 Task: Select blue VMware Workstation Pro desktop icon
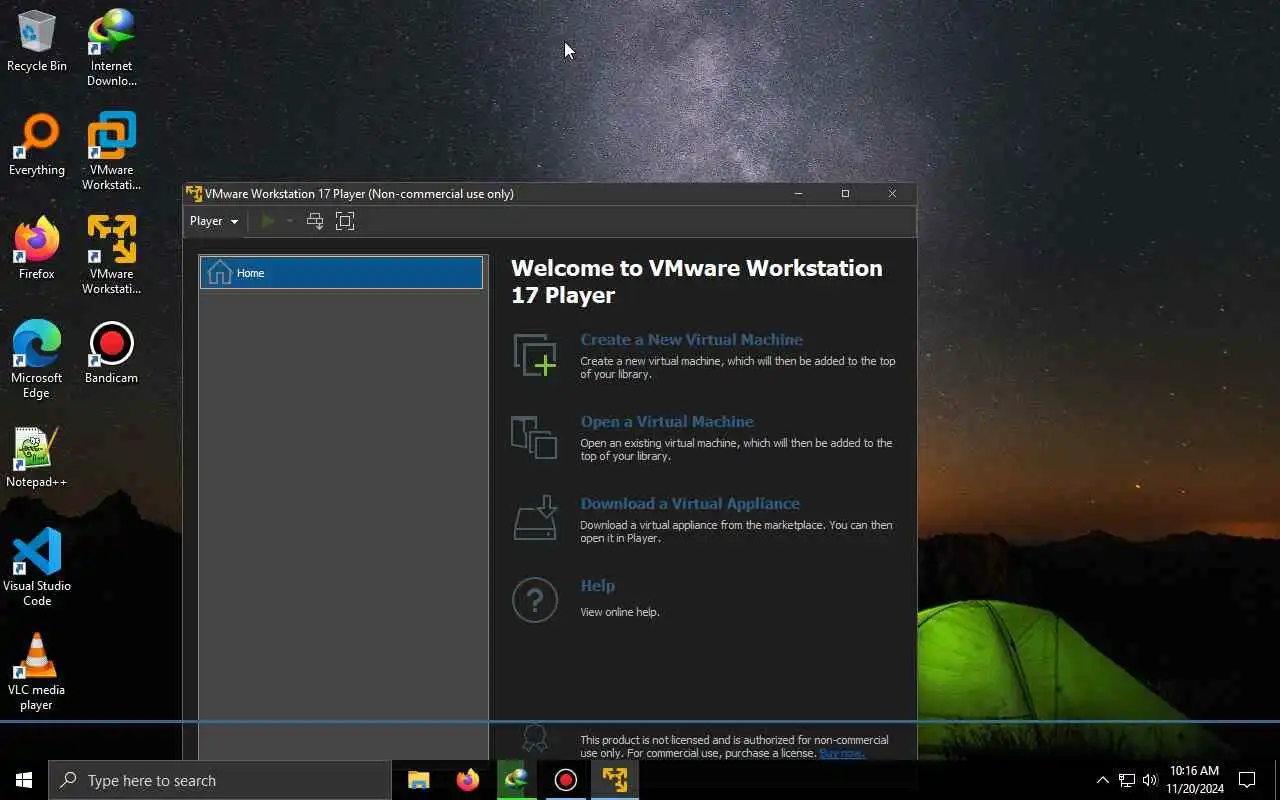pos(111,152)
